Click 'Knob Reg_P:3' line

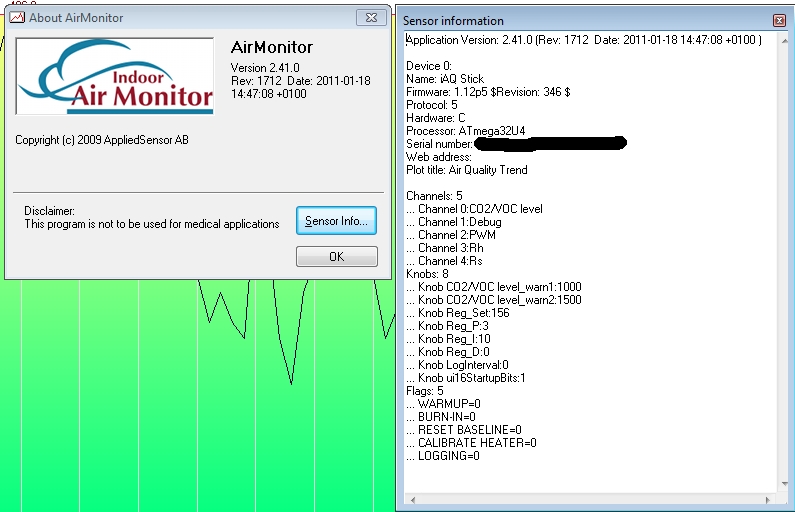447,326
